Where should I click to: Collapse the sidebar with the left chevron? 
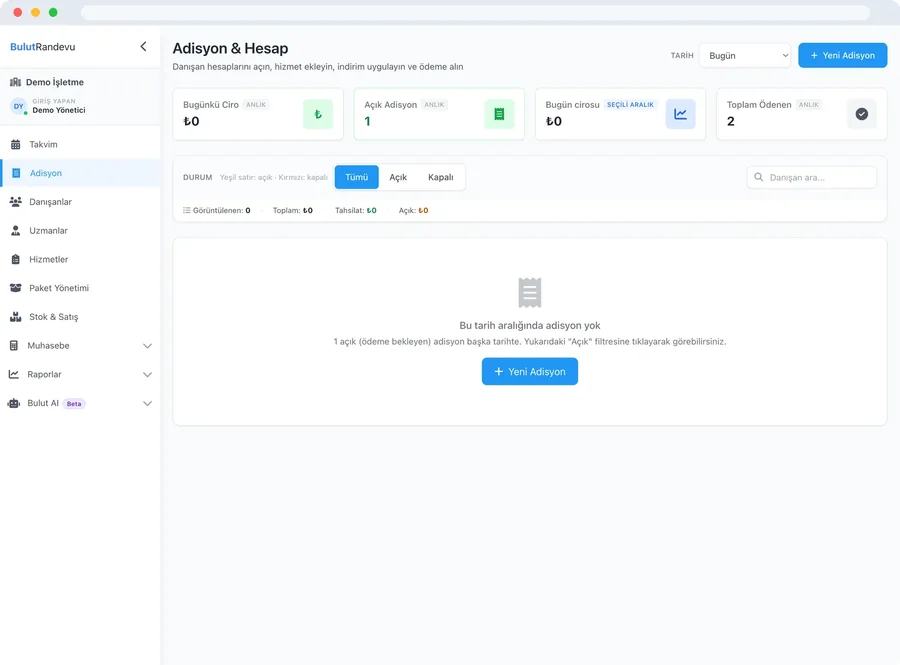pos(143,46)
